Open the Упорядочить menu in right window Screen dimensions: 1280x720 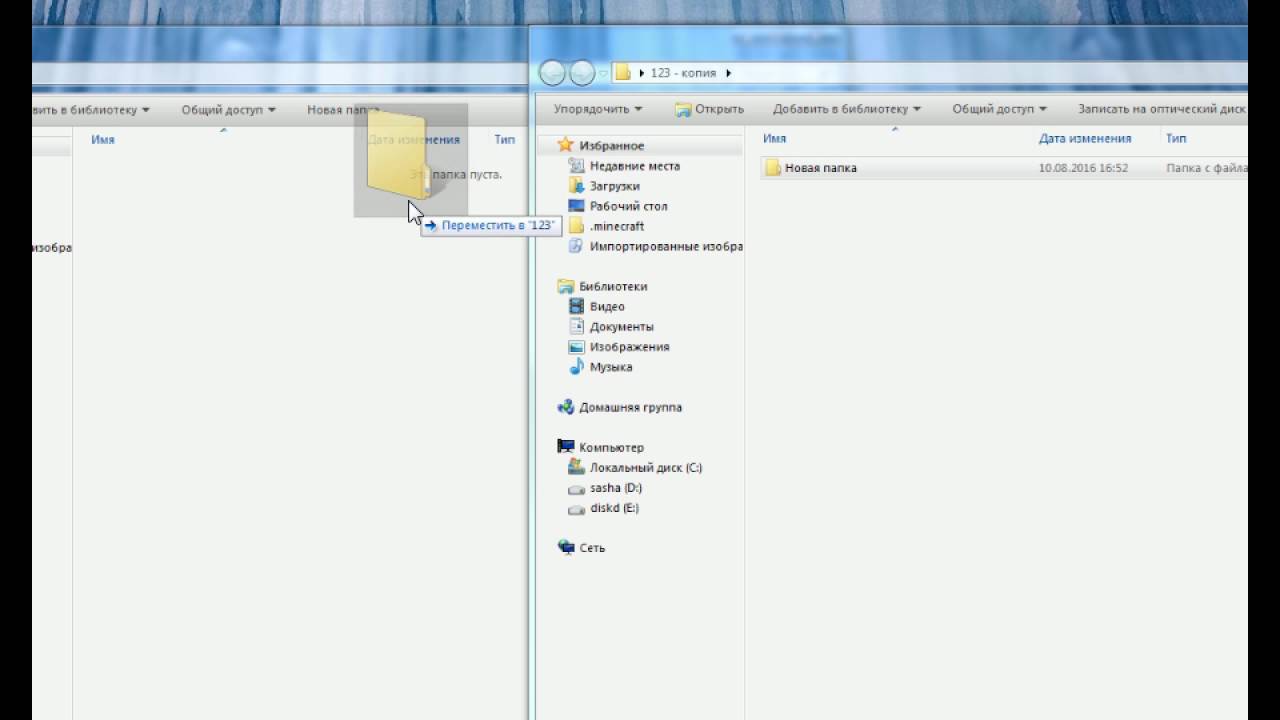pyautogui.click(x=598, y=109)
